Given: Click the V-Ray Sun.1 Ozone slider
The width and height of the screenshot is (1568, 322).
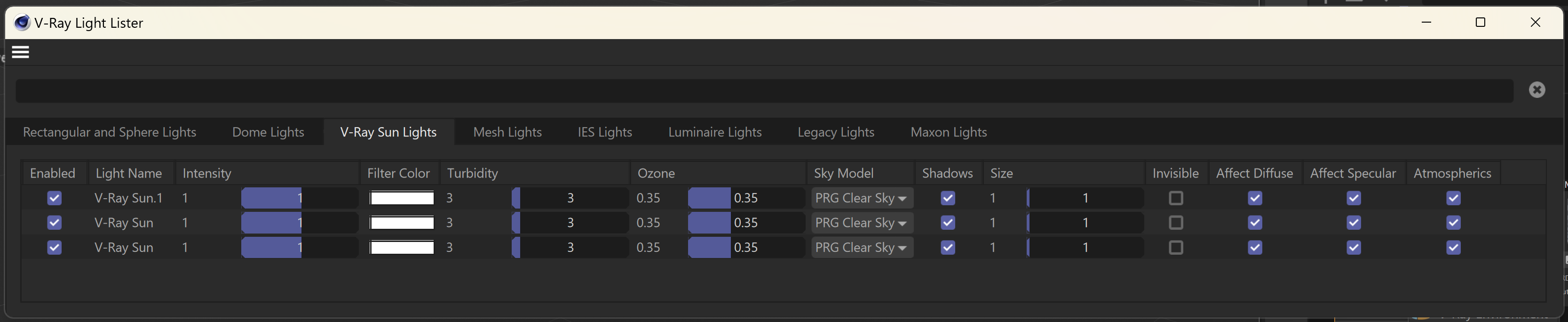Looking at the screenshot, I should click(x=746, y=198).
